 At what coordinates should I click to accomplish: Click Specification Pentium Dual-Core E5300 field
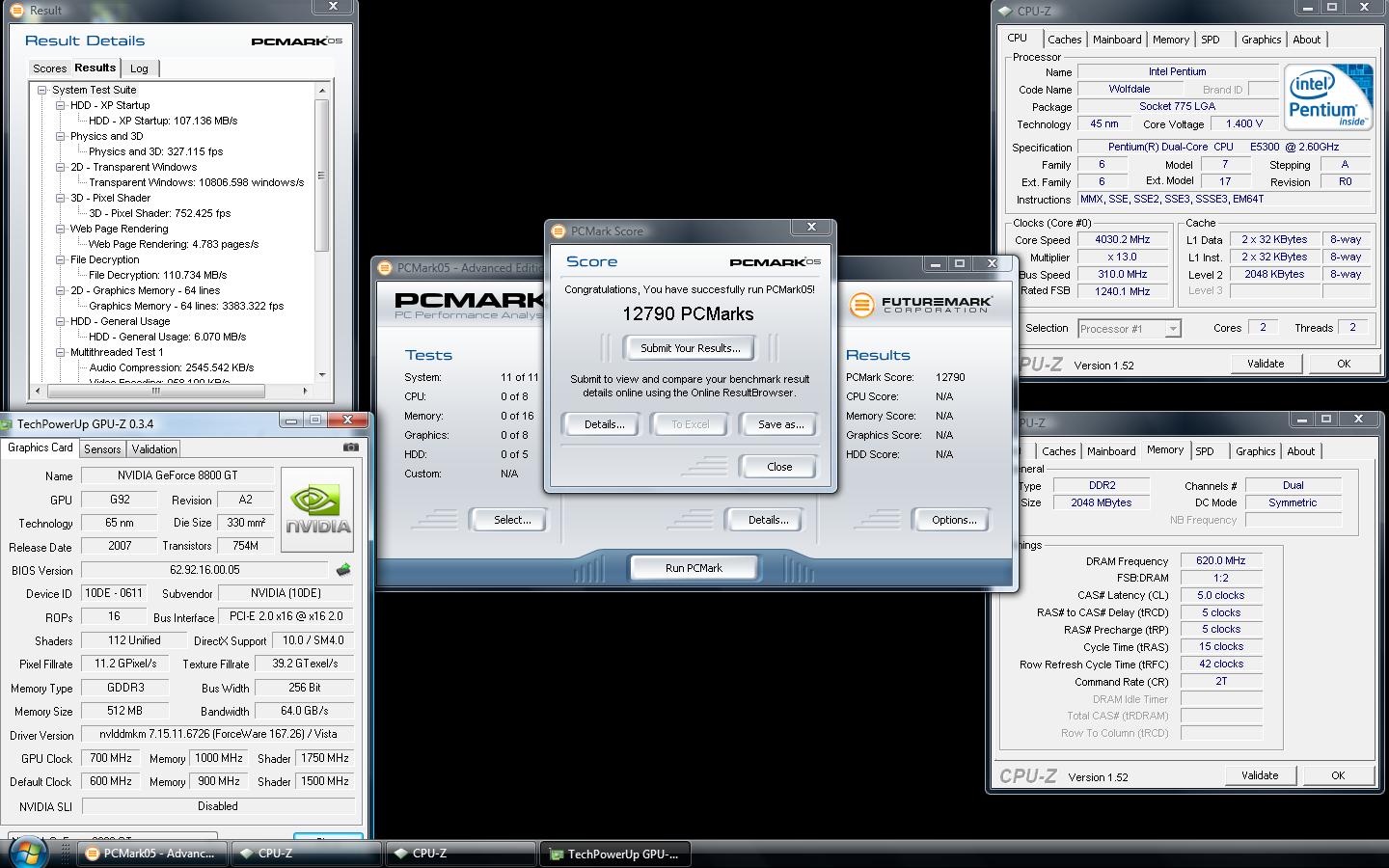click(1223, 148)
